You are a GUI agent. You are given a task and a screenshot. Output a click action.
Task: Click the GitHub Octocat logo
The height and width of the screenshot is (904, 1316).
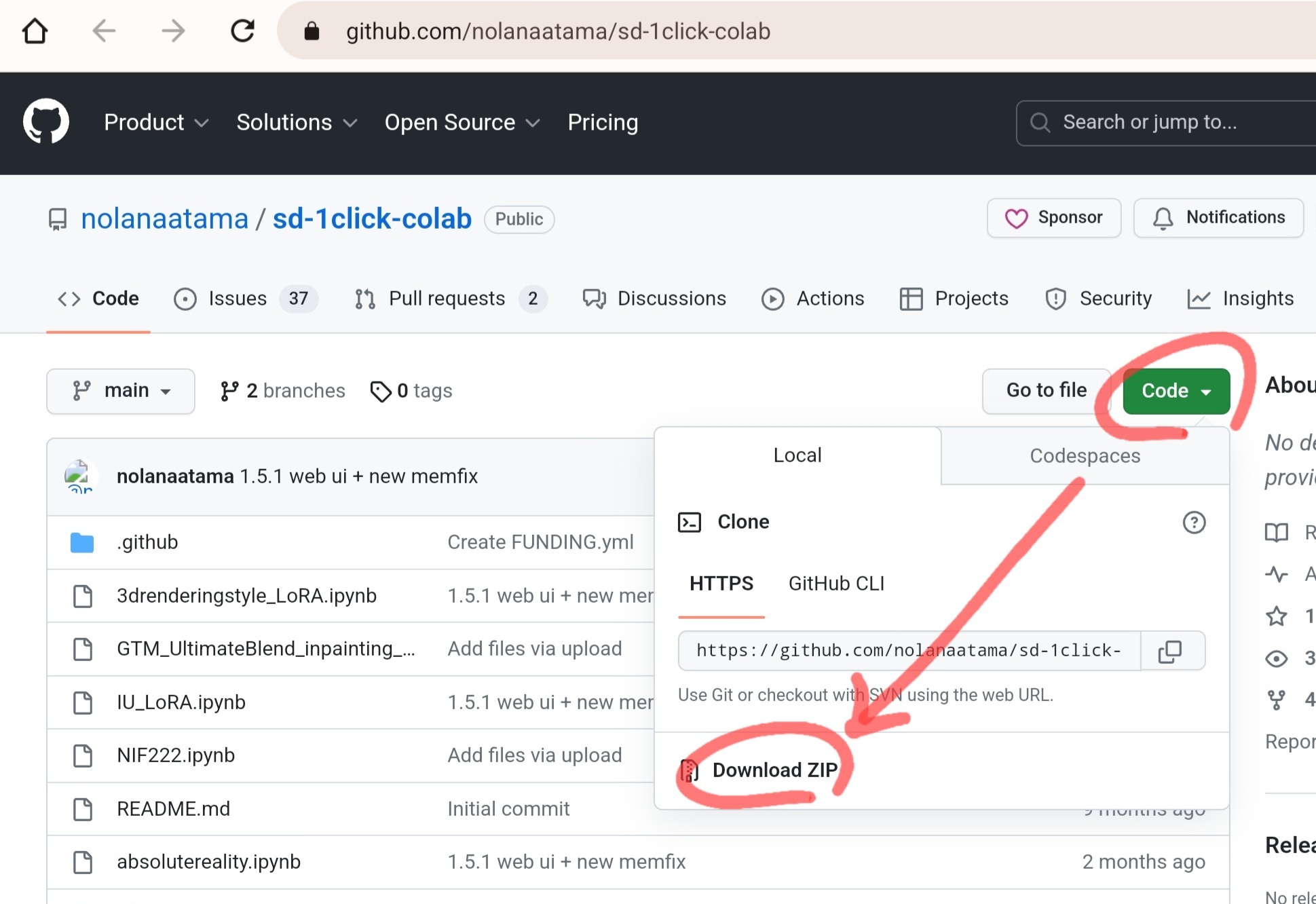pos(45,122)
